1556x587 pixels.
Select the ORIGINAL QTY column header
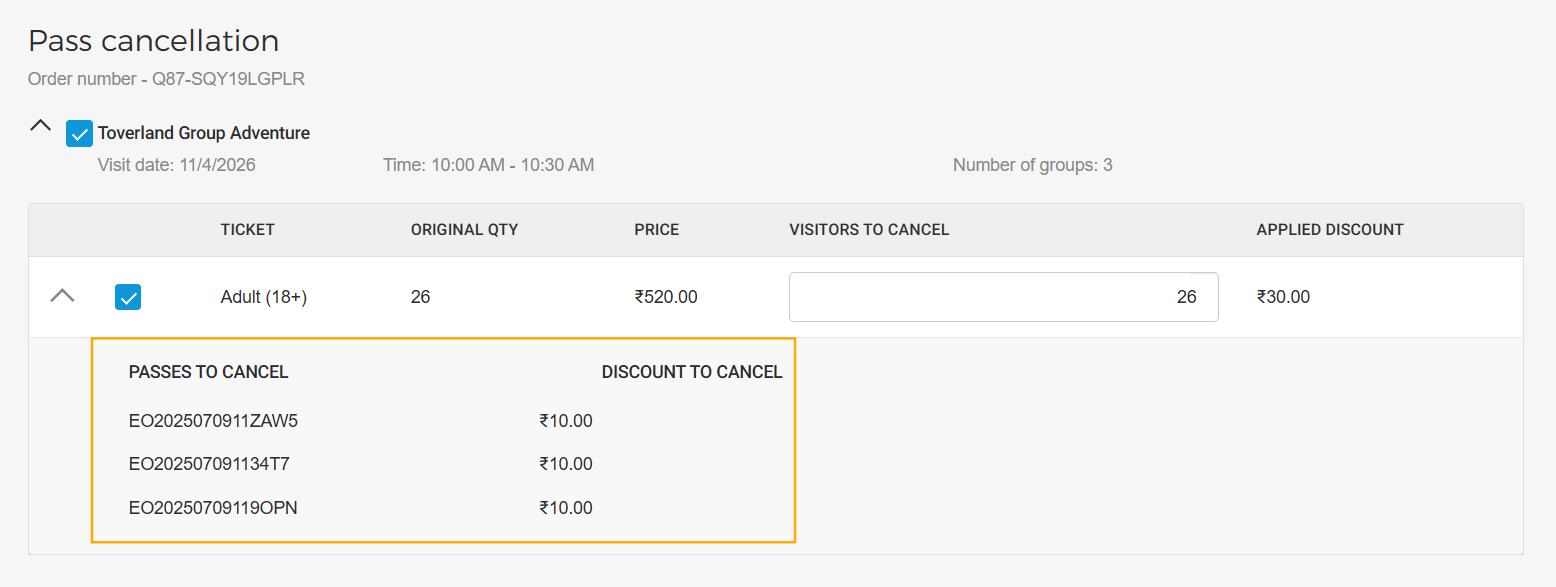pos(464,230)
